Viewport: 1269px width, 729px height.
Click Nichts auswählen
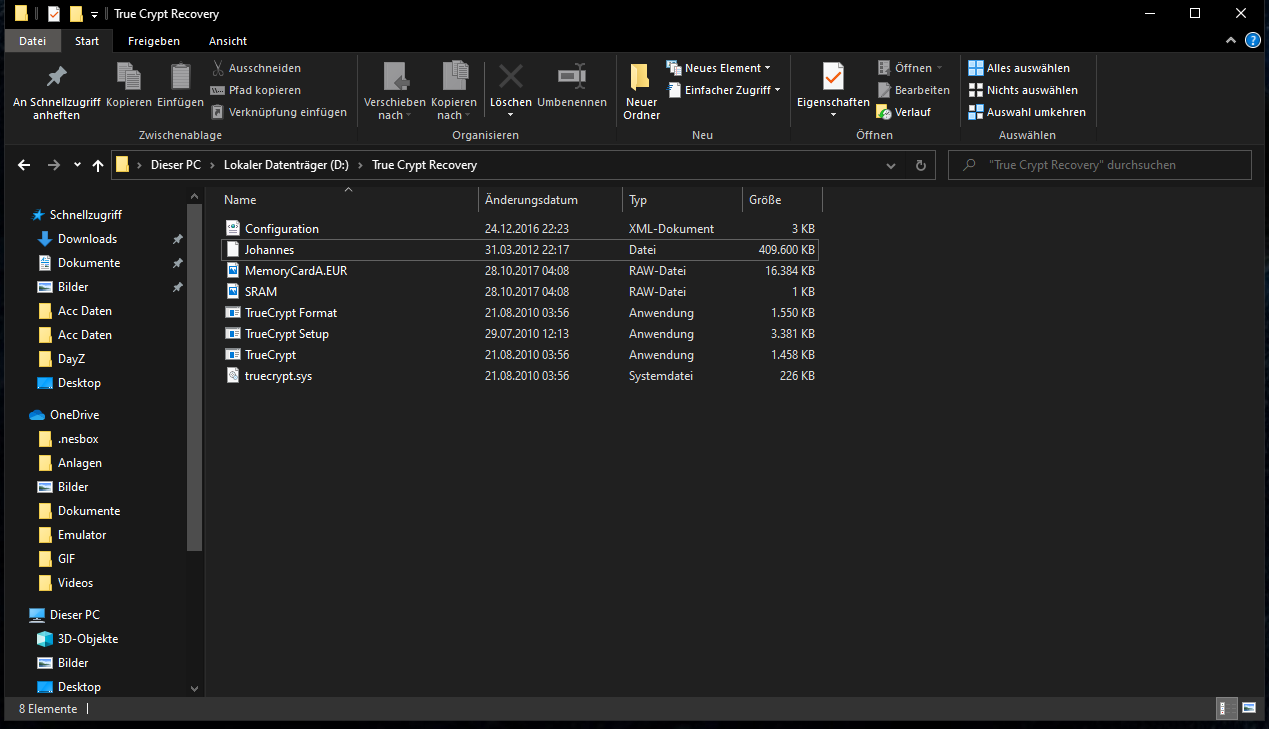point(1023,90)
